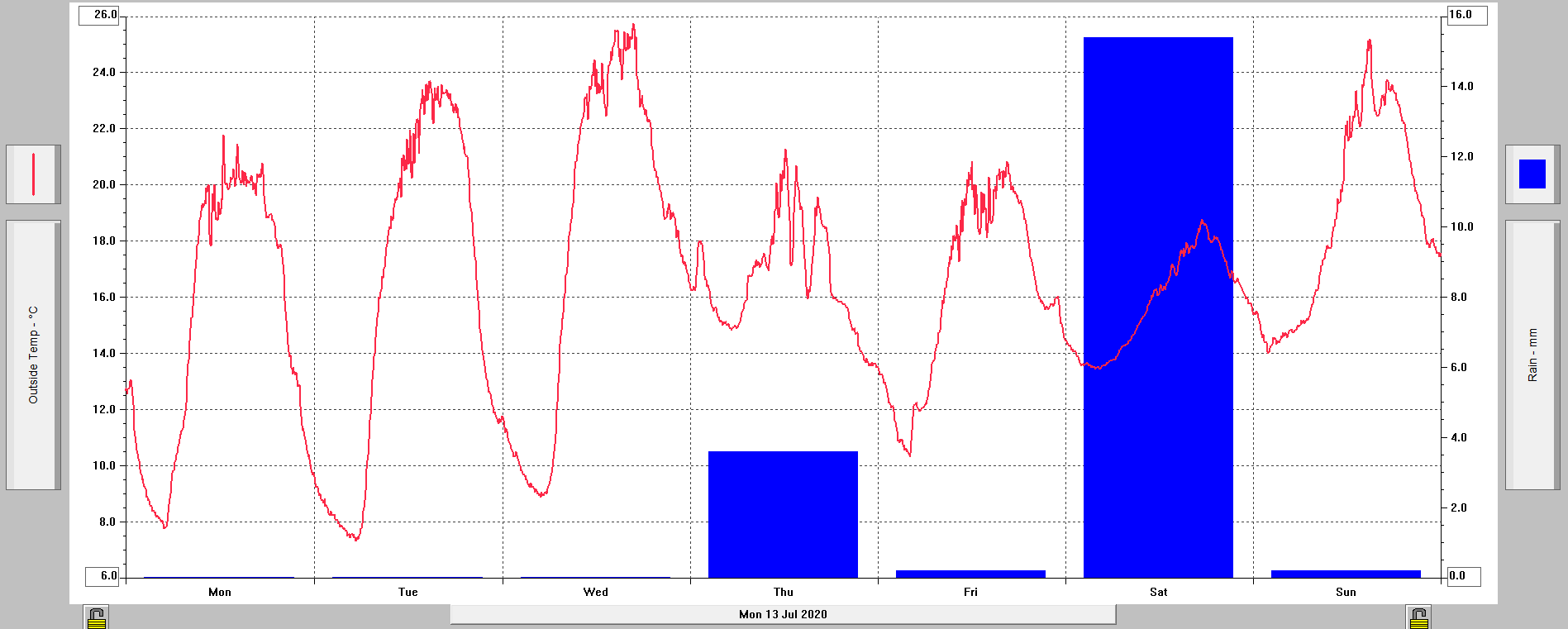Click the Tue day label
1568x629 pixels.
click(x=407, y=592)
